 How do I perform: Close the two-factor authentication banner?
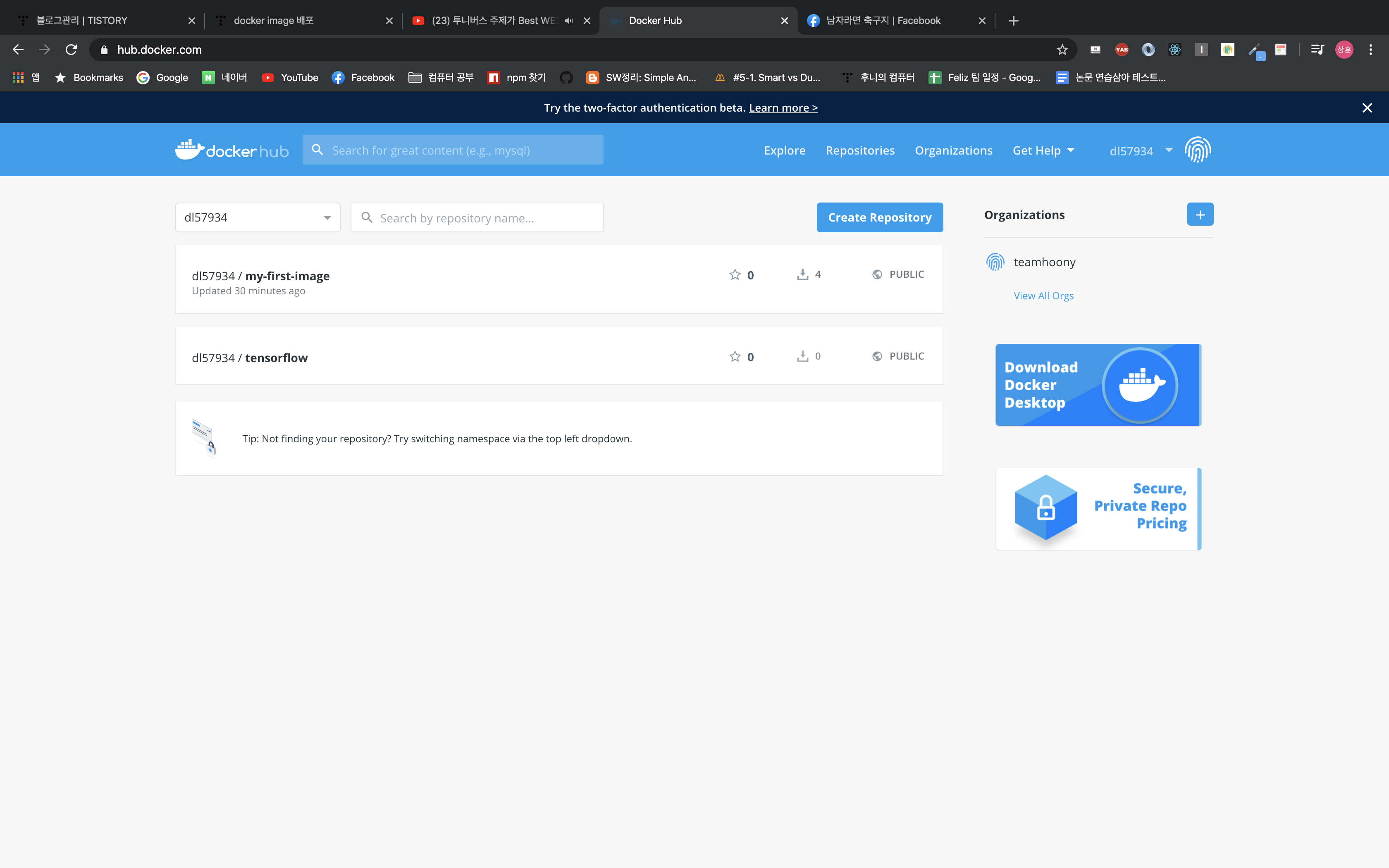(x=1367, y=108)
